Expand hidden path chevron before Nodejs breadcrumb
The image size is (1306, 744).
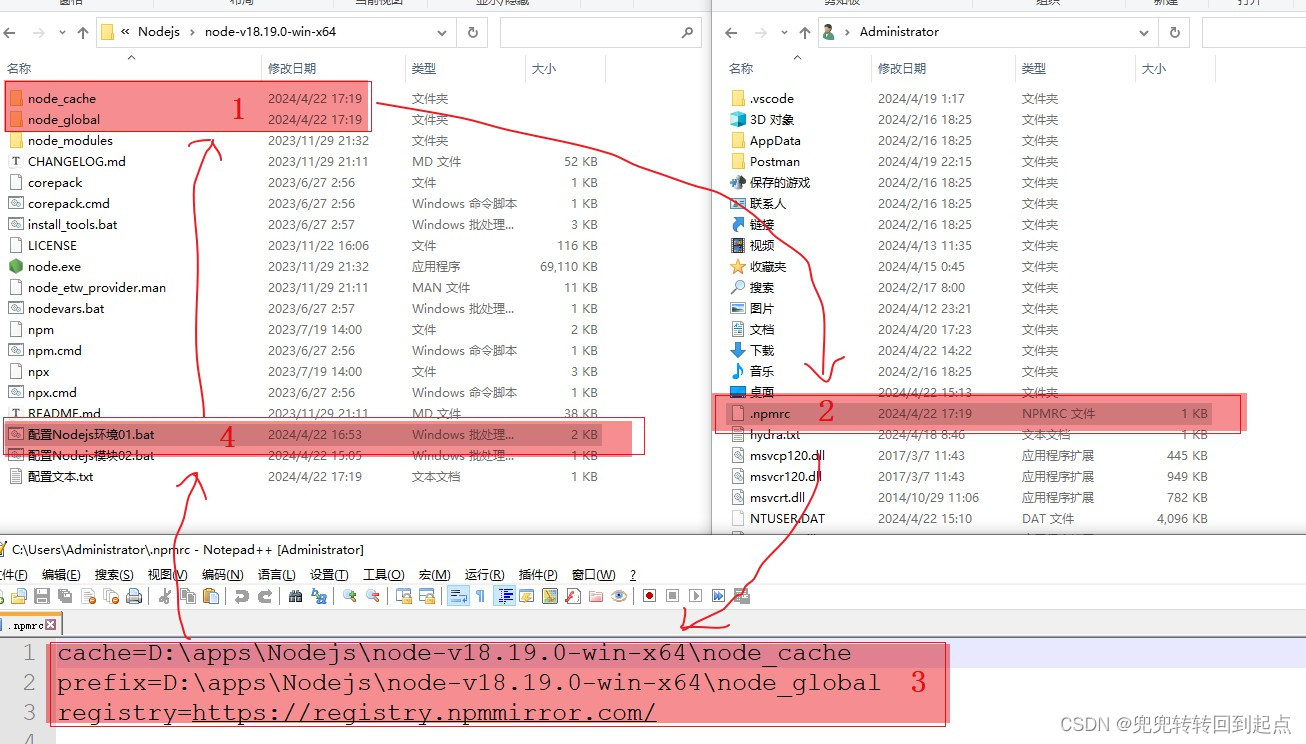pyautogui.click(x=125, y=32)
